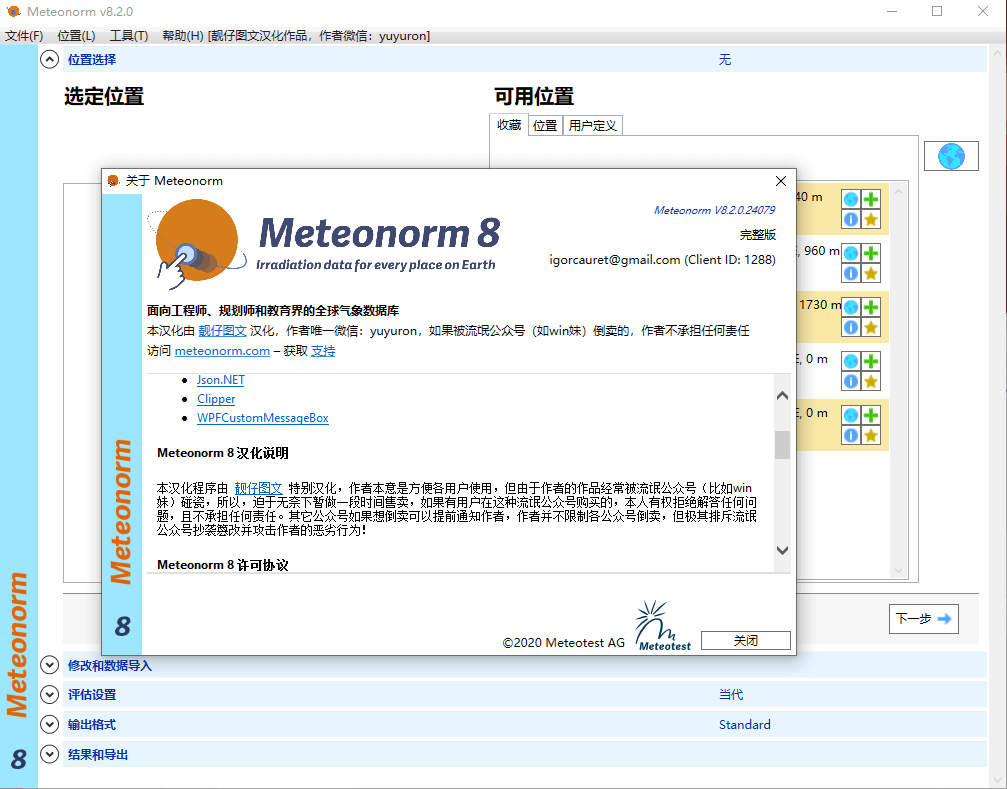The height and width of the screenshot is (789, 1007).
Task: Click the 可用位置 heading
Action: coord(534,96)
